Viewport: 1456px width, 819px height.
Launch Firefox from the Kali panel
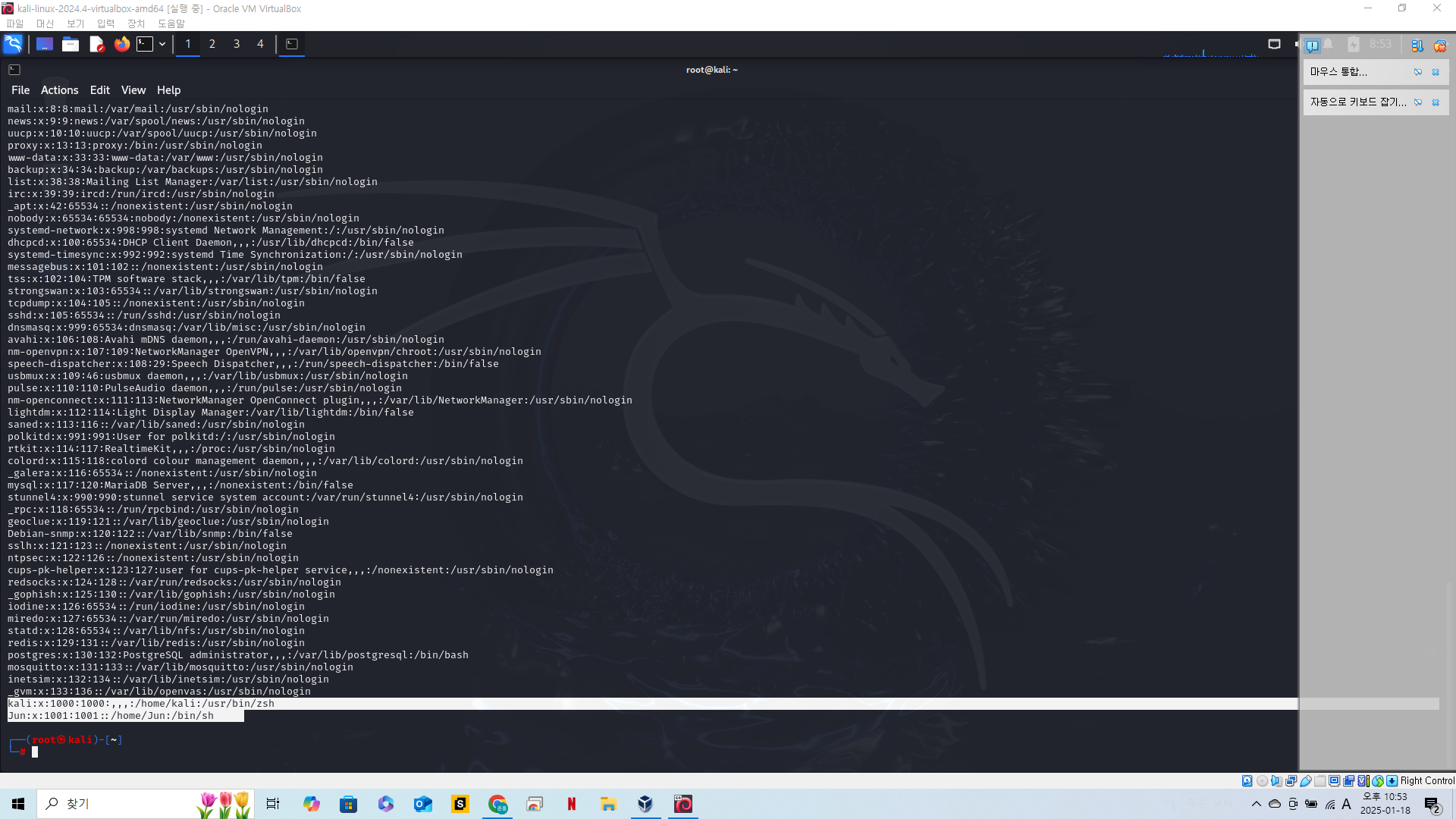pos(122,44)
